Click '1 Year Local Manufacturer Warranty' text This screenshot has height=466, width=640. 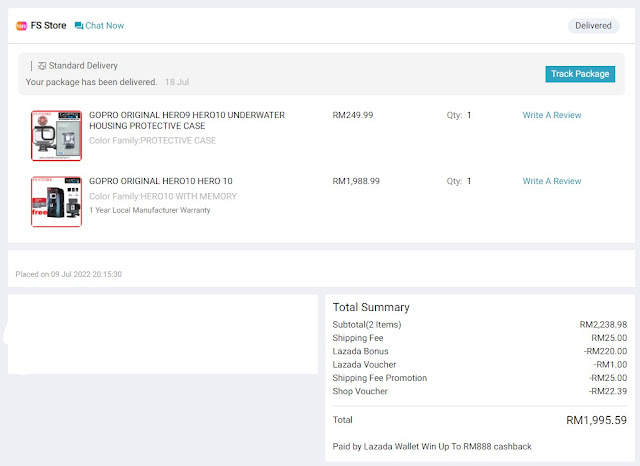click(x=150, y=210)
